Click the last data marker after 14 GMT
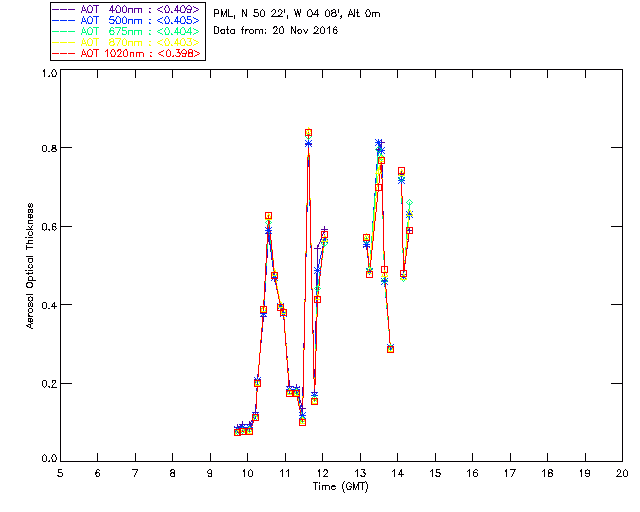The image size is (640, 512). pyautogui.click(x=410, y=230)
